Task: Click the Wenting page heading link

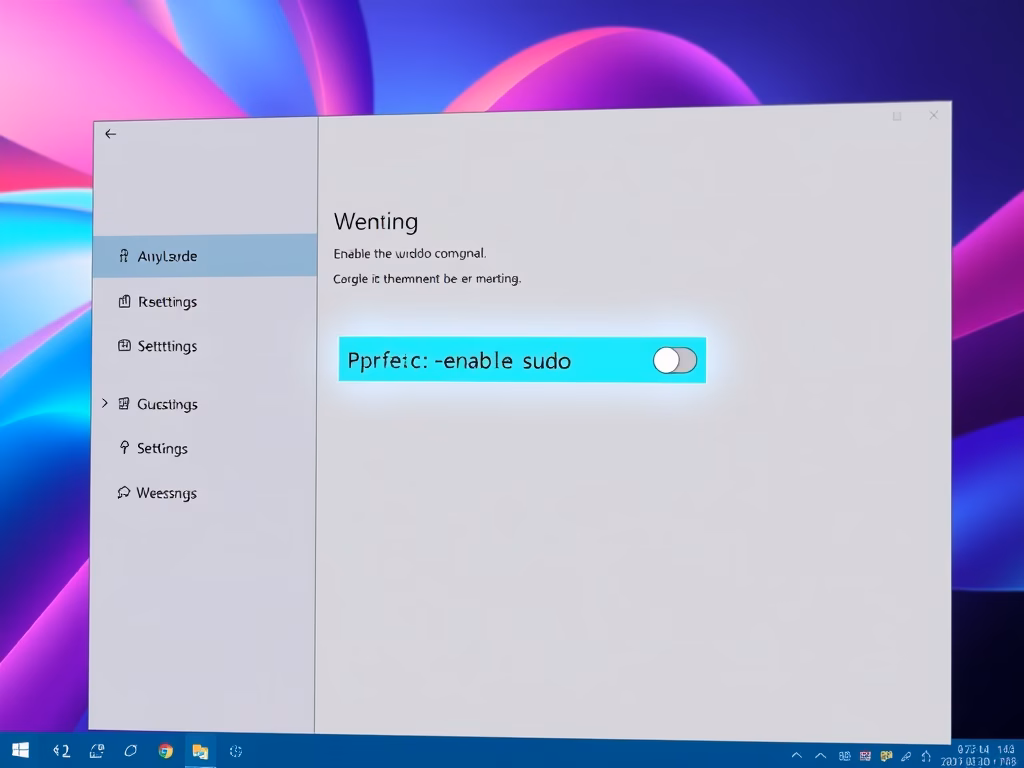Action: pos(376,221)
